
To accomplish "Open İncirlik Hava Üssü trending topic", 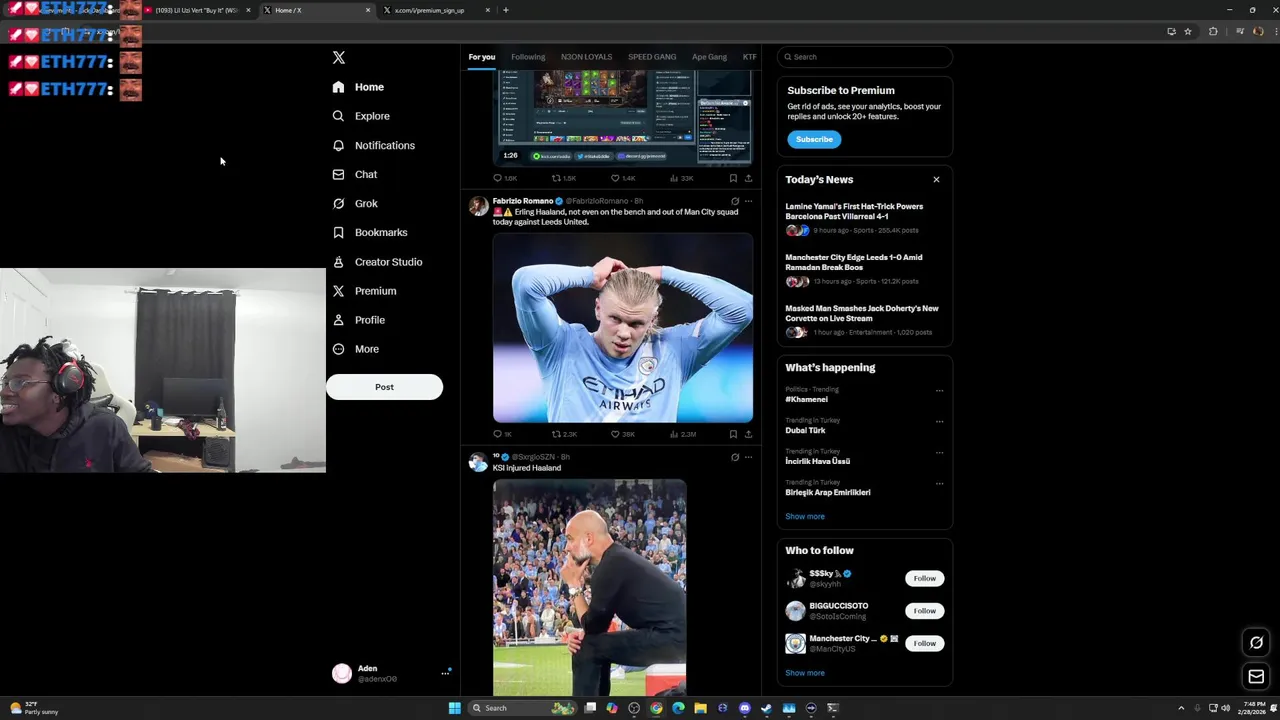I will pyautogui.click(x=817, y=461).
